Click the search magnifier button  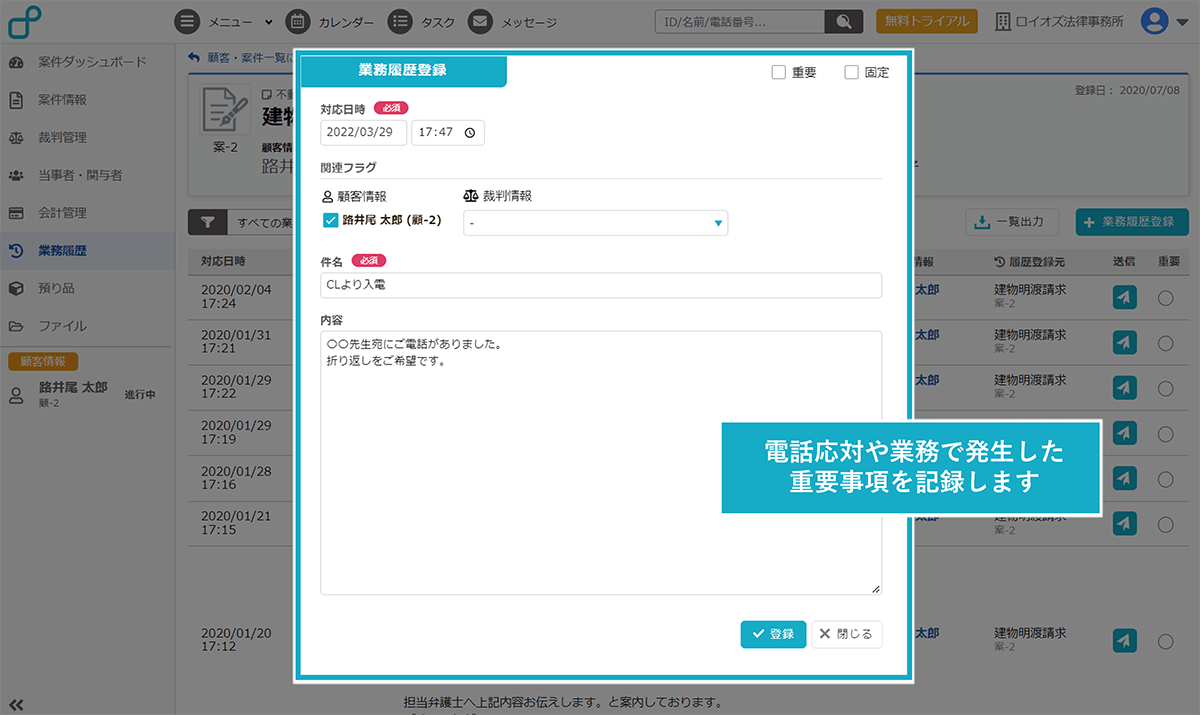pos(843,21)
